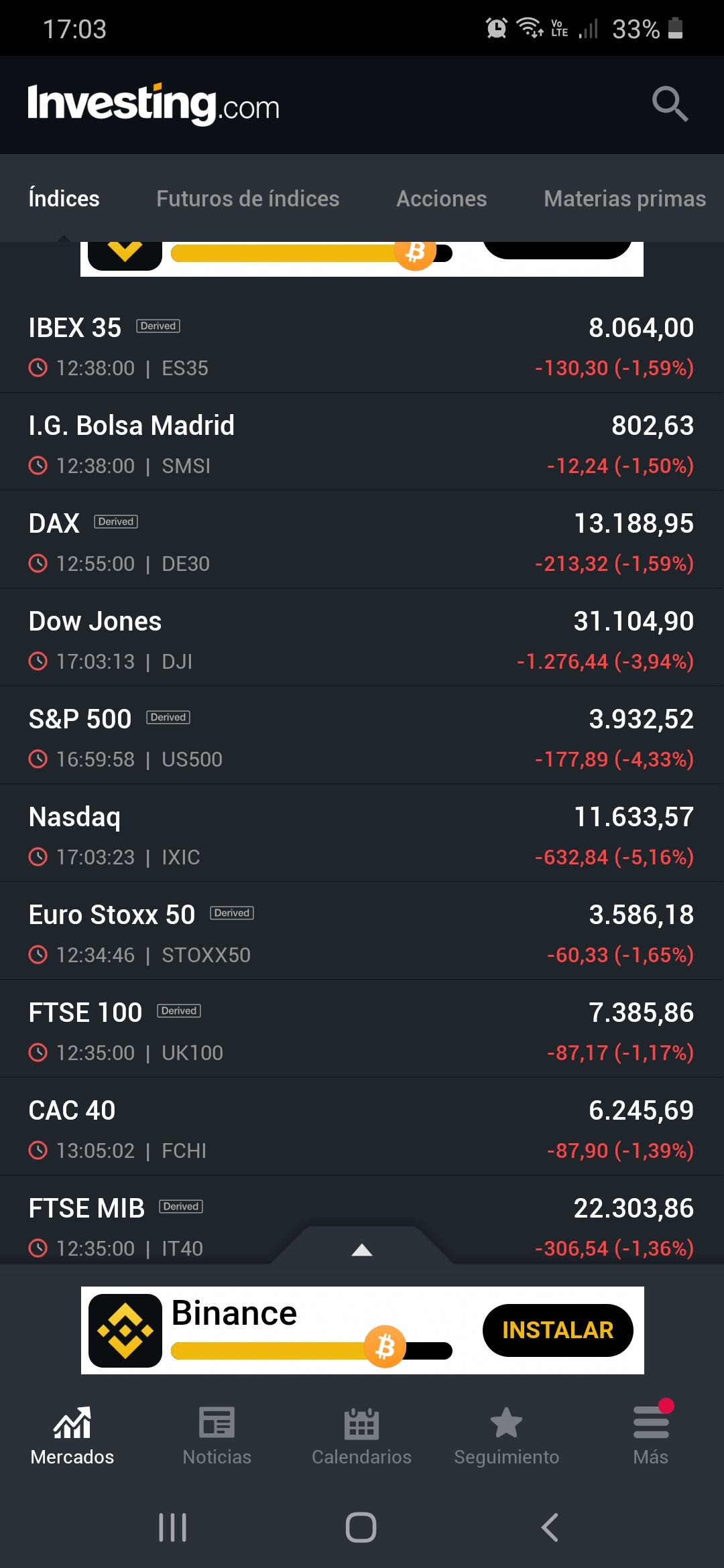Screen dimensions: 724x1568
Task: Open the Investing.com logo home link
Action: (154, 105)
